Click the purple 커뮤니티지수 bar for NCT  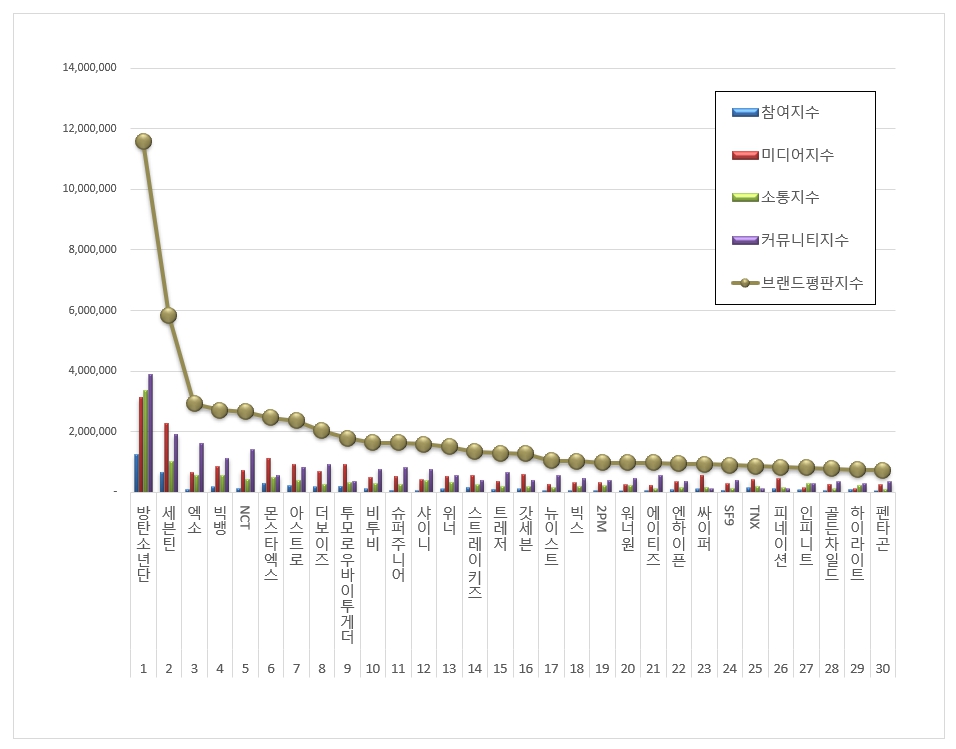252,470
